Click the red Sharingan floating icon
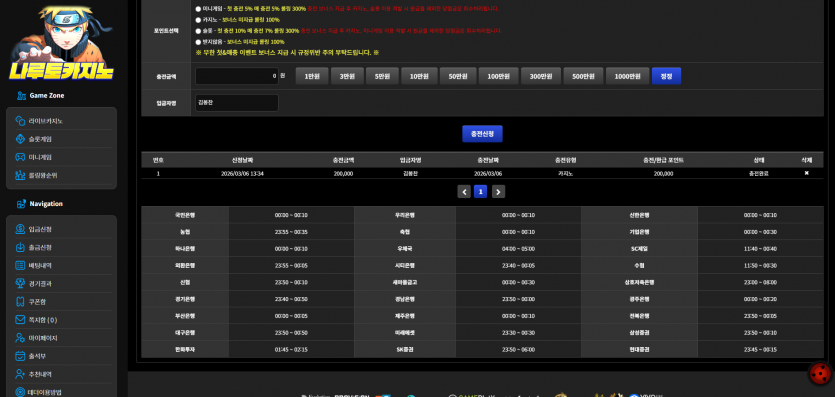 [820, 373]
